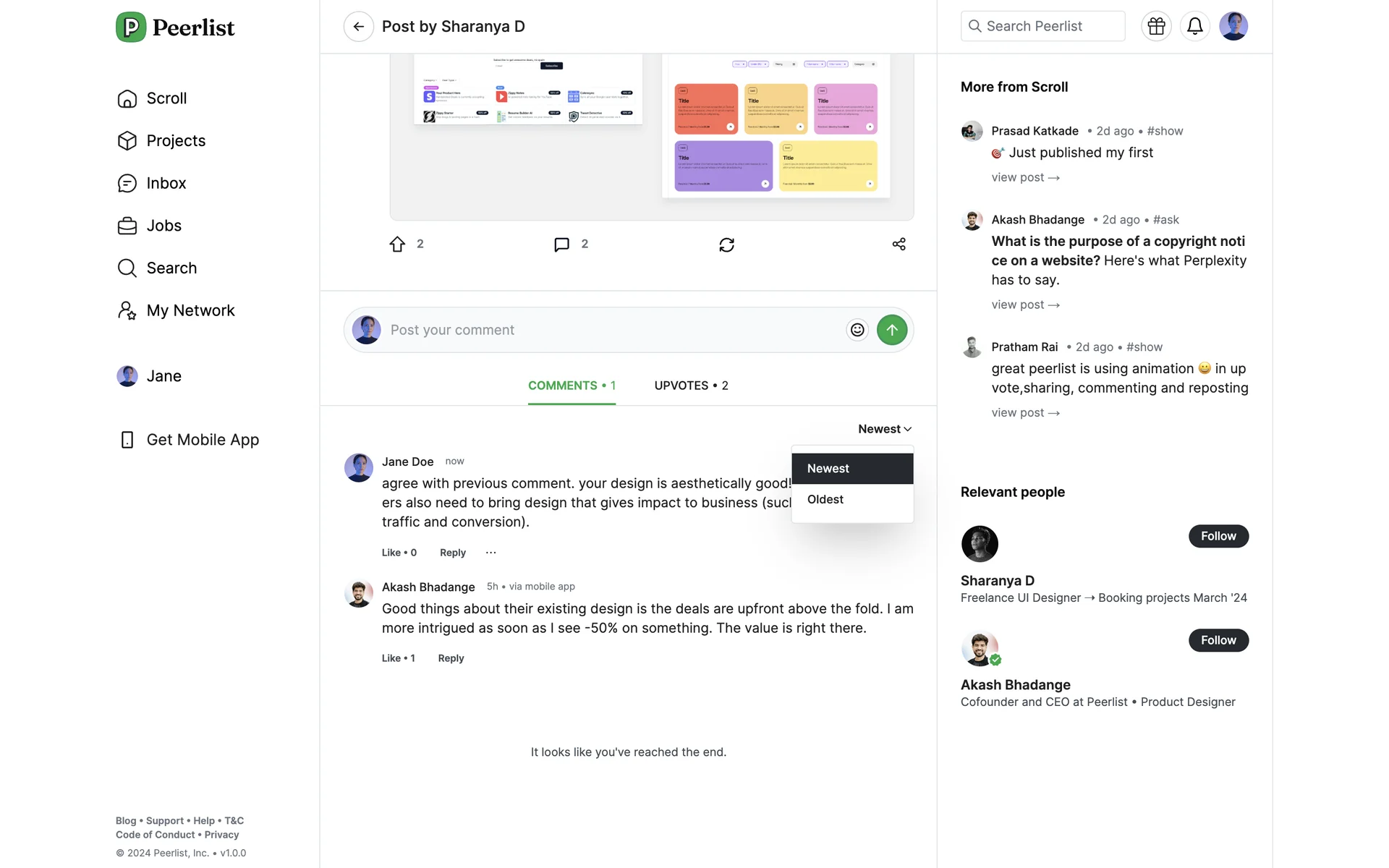Focus the Search Peerlist field
The height and width of the screenshot is (868, 1389).
click(x=1042, y=27)
